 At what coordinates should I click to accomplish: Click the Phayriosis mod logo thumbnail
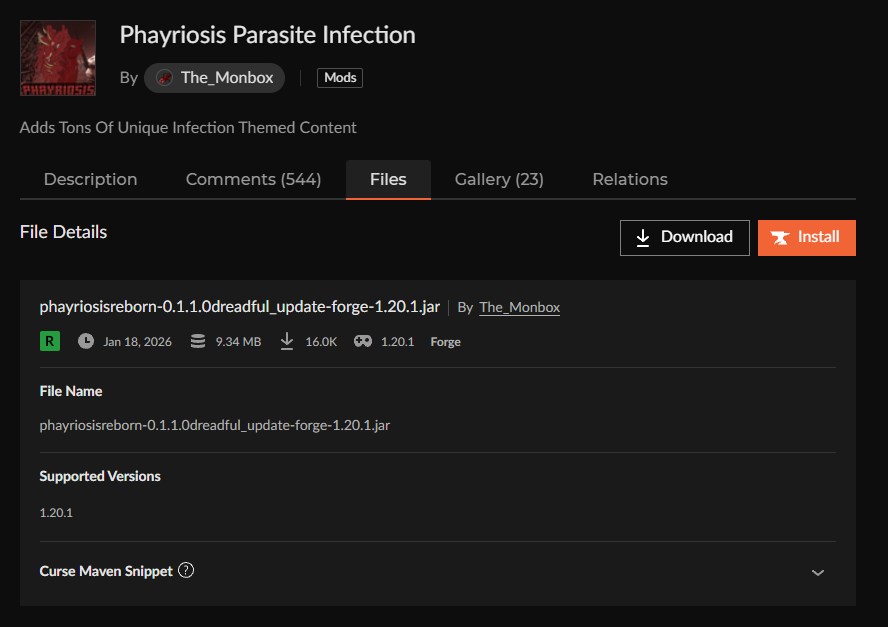[x=58, y=59]
